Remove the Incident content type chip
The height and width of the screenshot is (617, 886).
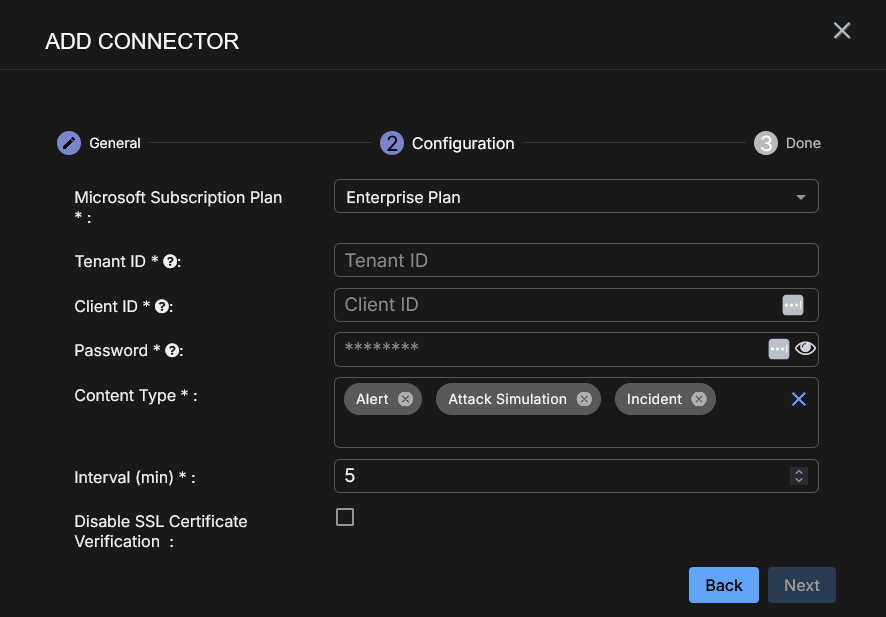[x=699, y=399]
